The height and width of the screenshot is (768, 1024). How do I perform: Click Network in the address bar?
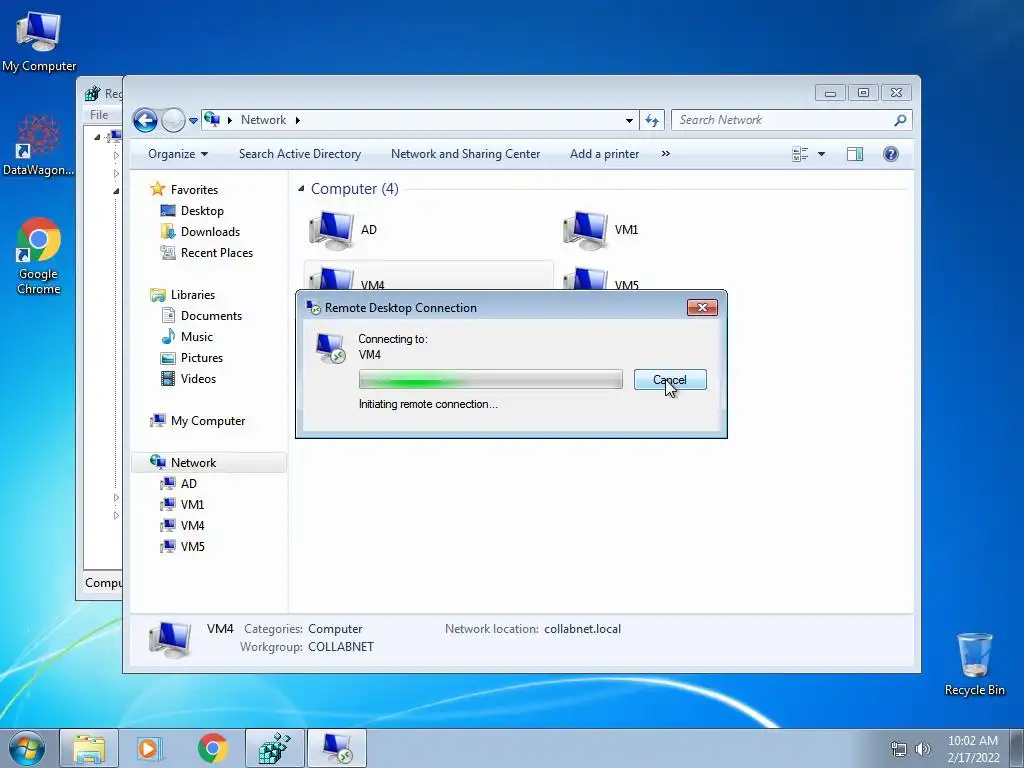coord(263,120)
